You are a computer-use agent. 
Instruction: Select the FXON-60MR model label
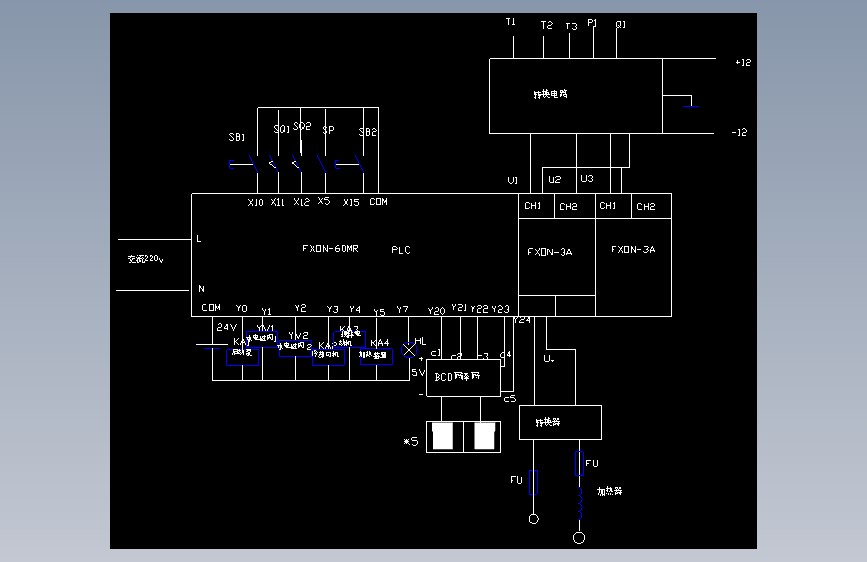coord(330,248)
